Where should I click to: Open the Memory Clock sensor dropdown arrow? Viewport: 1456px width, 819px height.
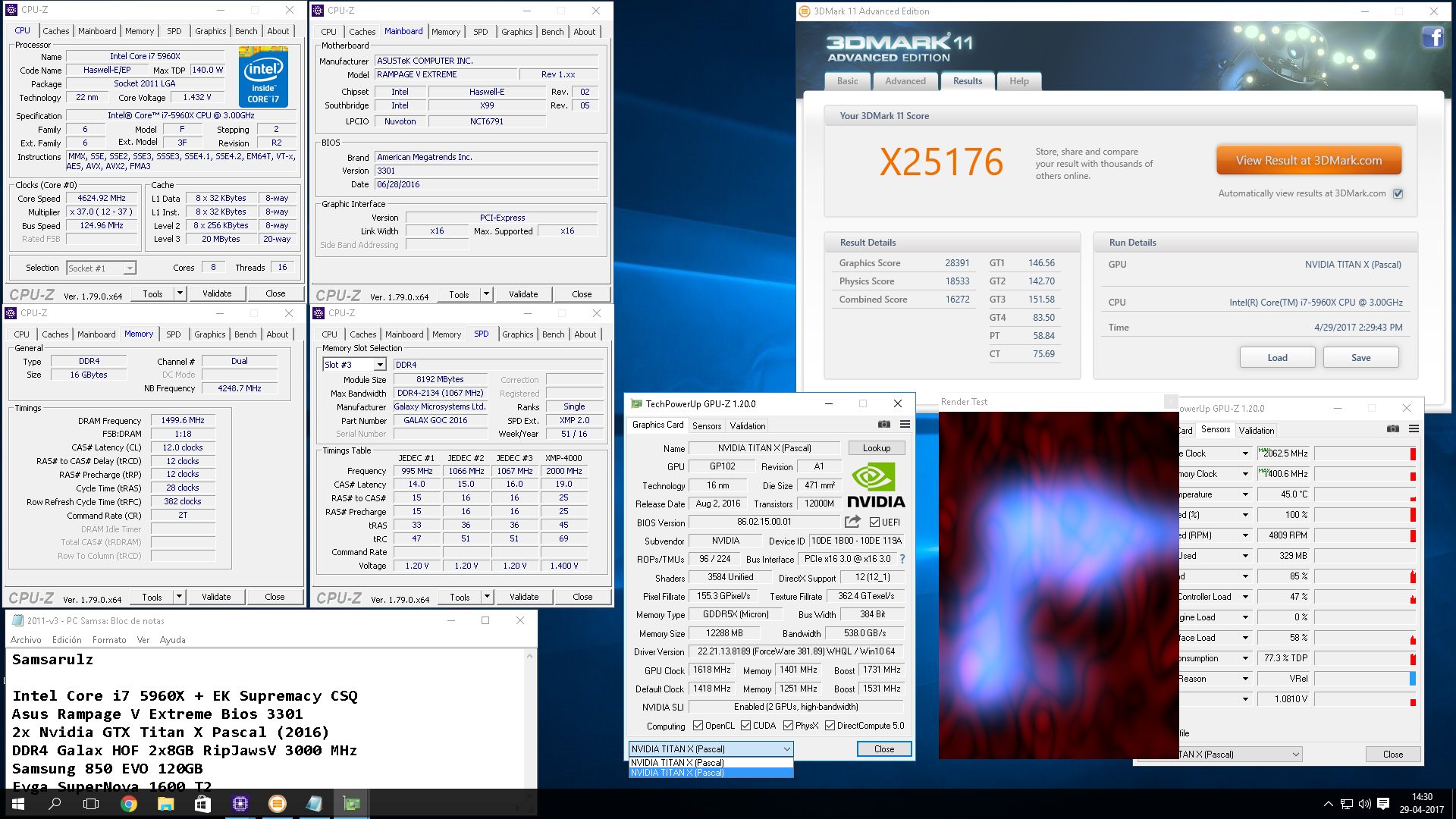(x=1245, y=474)
